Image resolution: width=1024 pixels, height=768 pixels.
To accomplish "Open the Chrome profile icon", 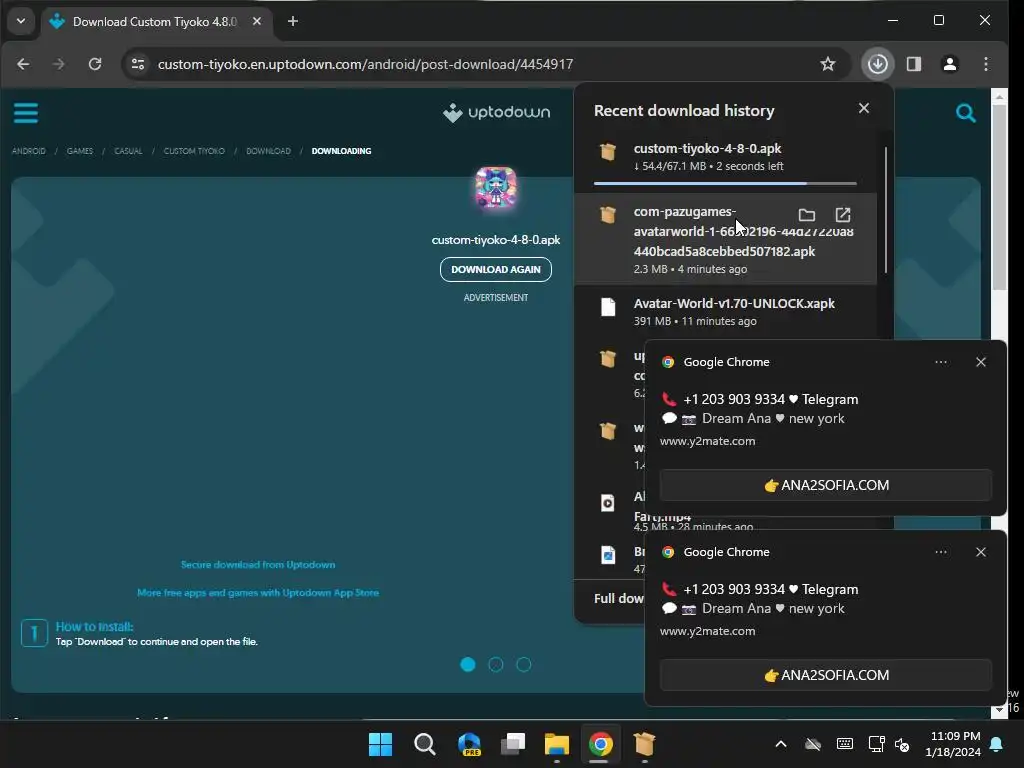I will point(950,64).
